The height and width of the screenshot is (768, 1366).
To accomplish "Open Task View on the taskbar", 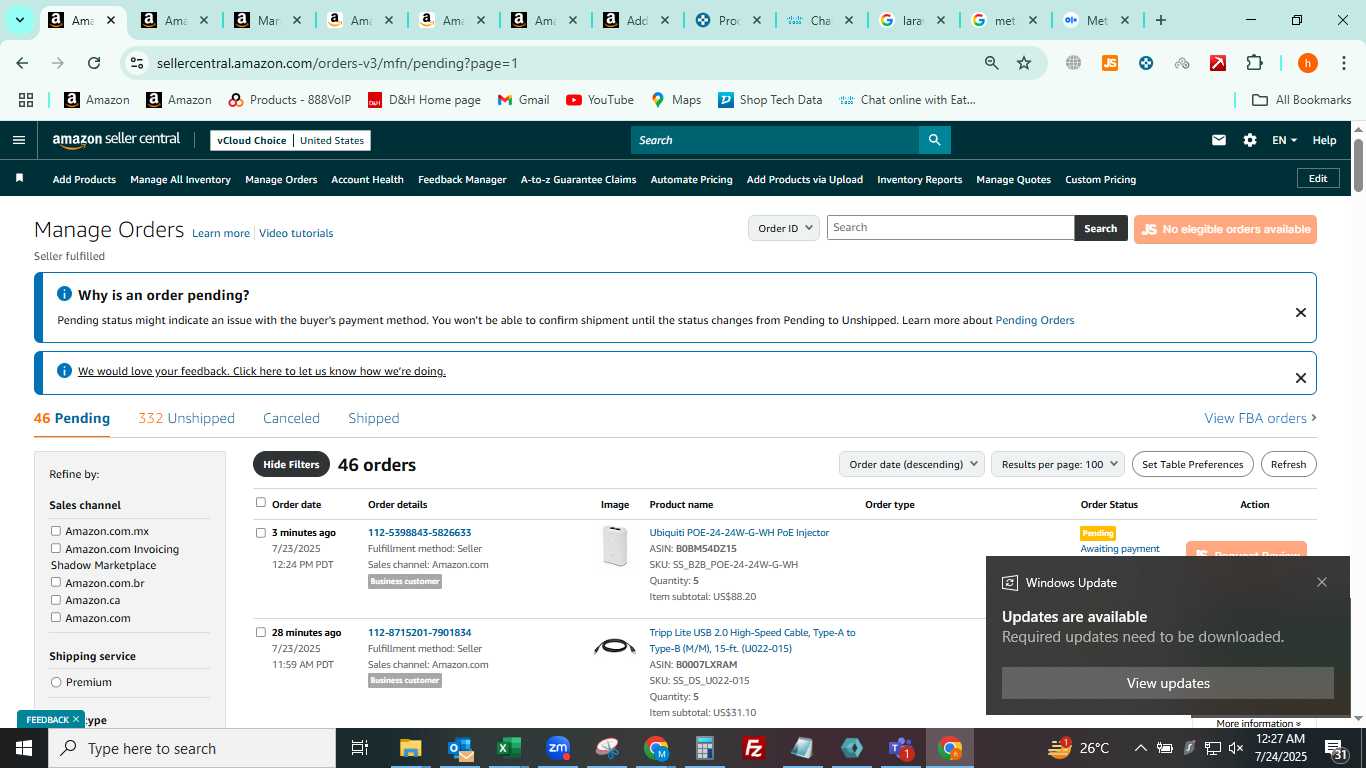I will coord(360,748).
